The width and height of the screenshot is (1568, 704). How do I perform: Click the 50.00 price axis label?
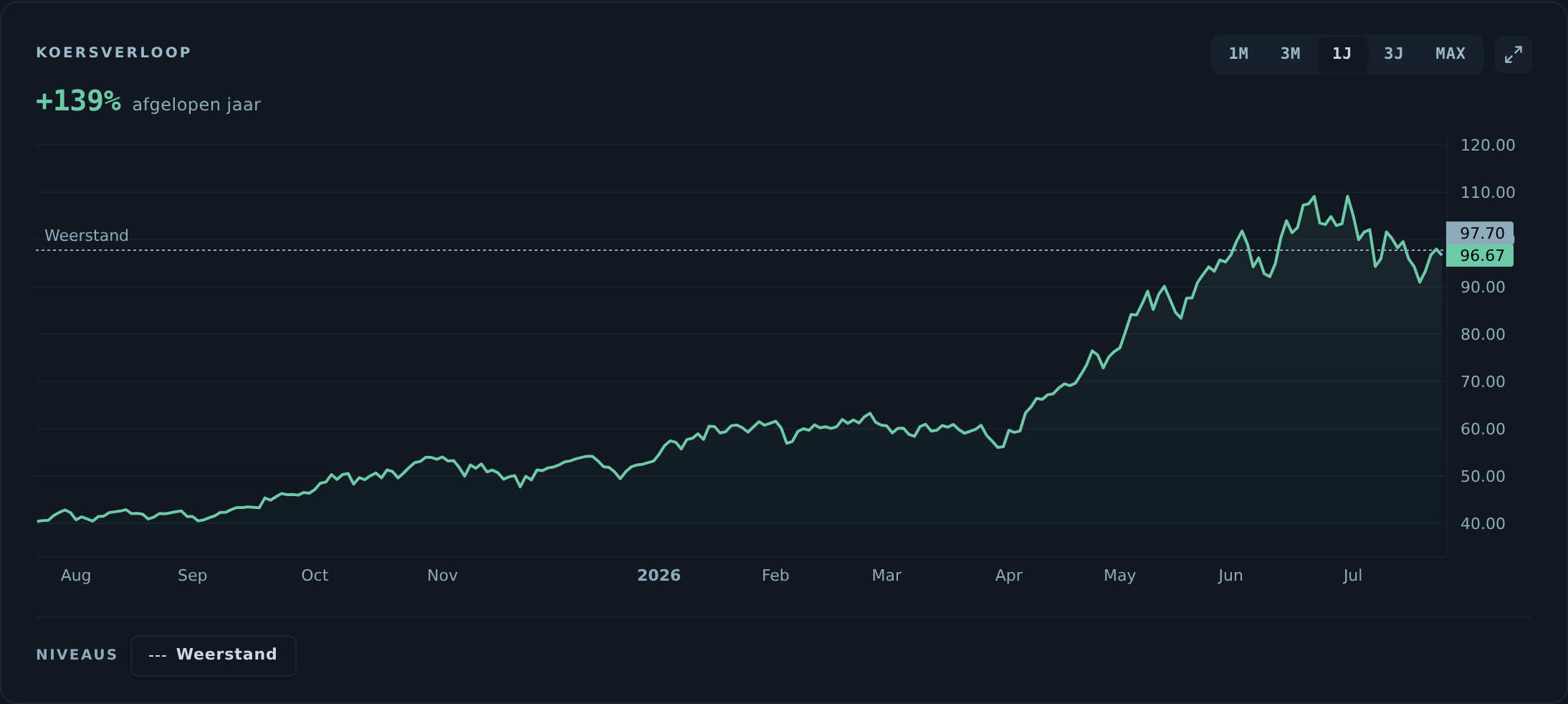click(1483, 477)
